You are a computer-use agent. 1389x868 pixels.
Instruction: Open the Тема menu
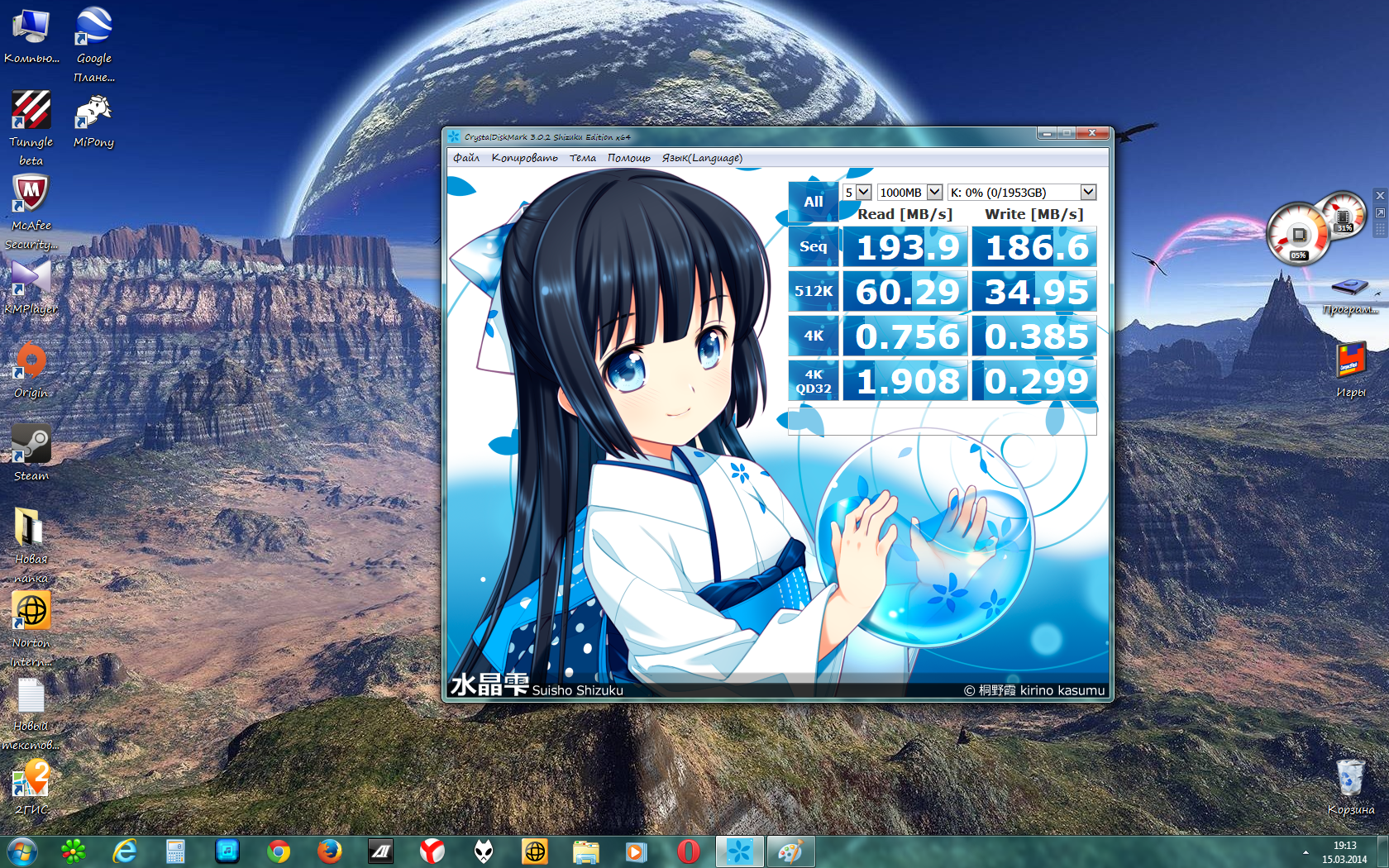pos(583,158)
